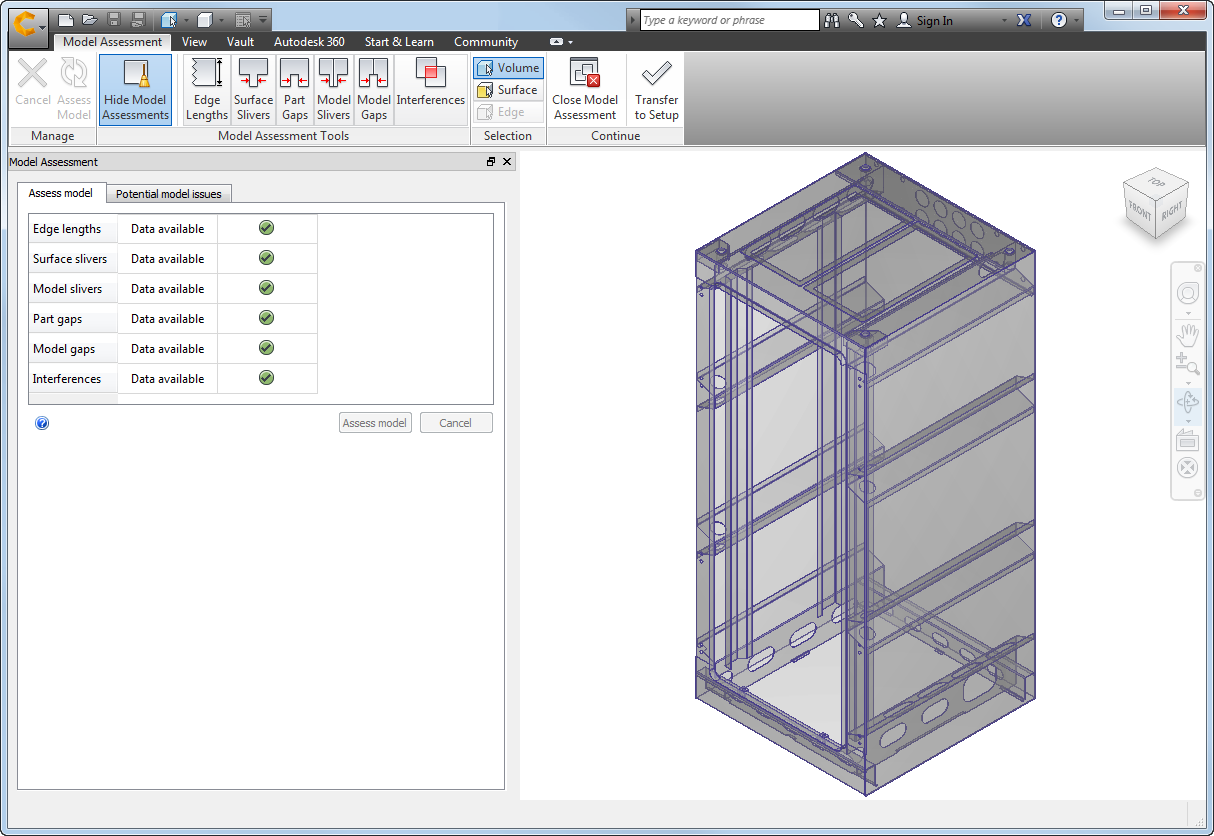The image size is (1214, 836).
Task: Select the Orbit tool in navbar
Action: (1187, 403)
